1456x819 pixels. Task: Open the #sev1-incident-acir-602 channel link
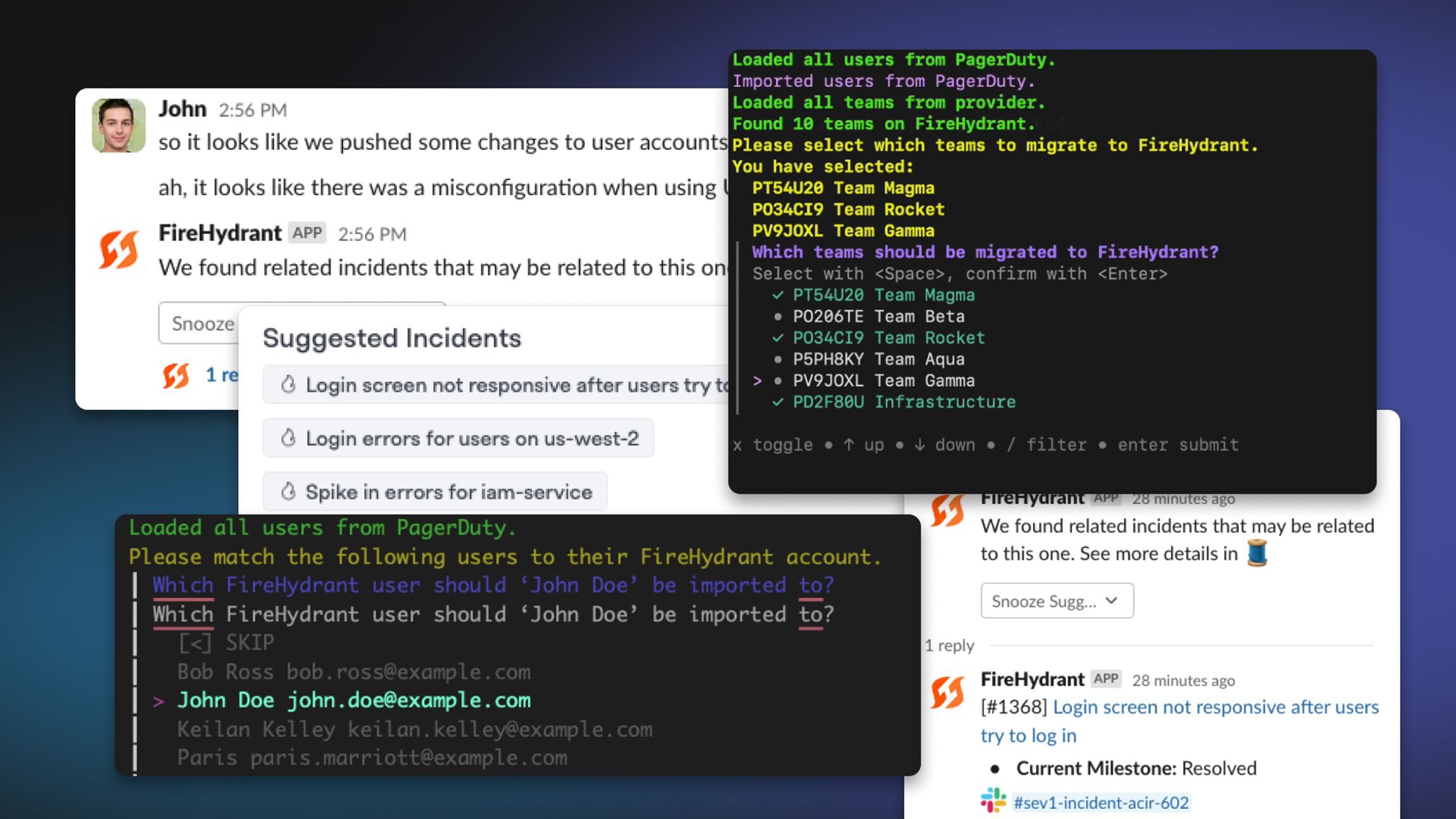(1101, 803)
